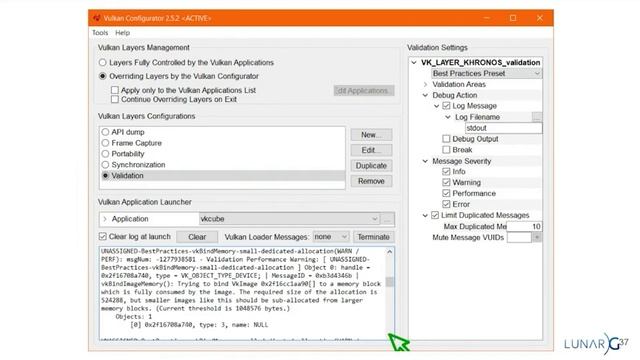This screenshot has height=360, width=640.
Task: Click the add button beside Mute Message VUIDs
Action: point(537,238)
